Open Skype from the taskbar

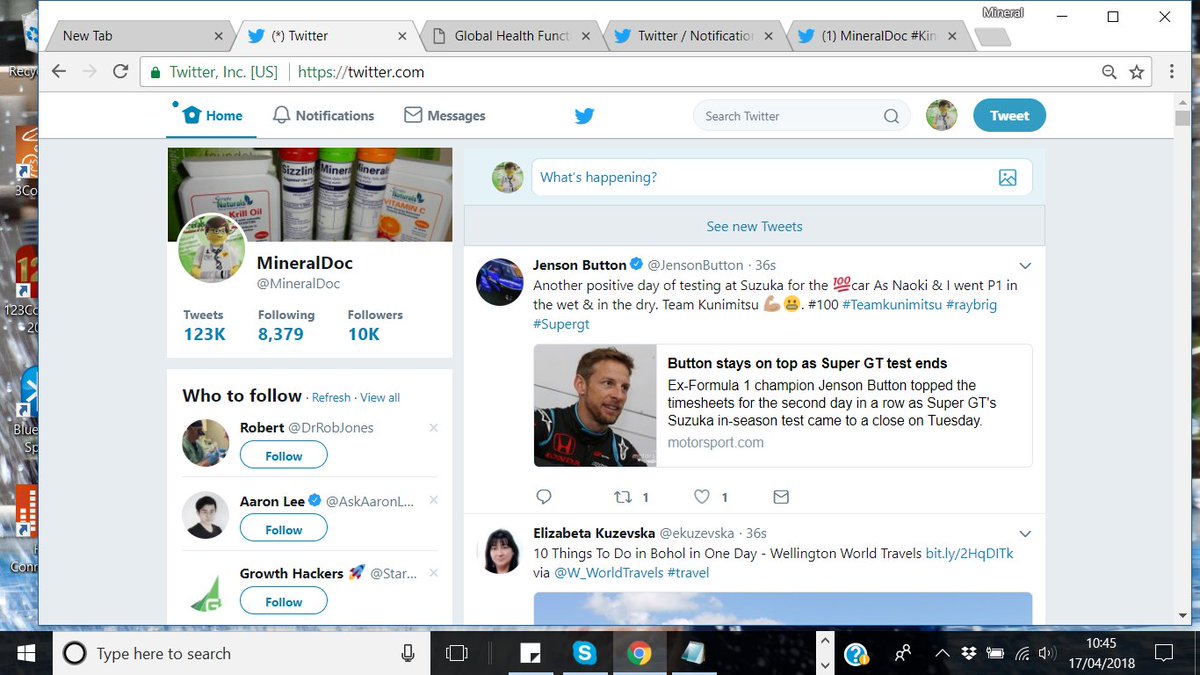click(x=585, y=653)
